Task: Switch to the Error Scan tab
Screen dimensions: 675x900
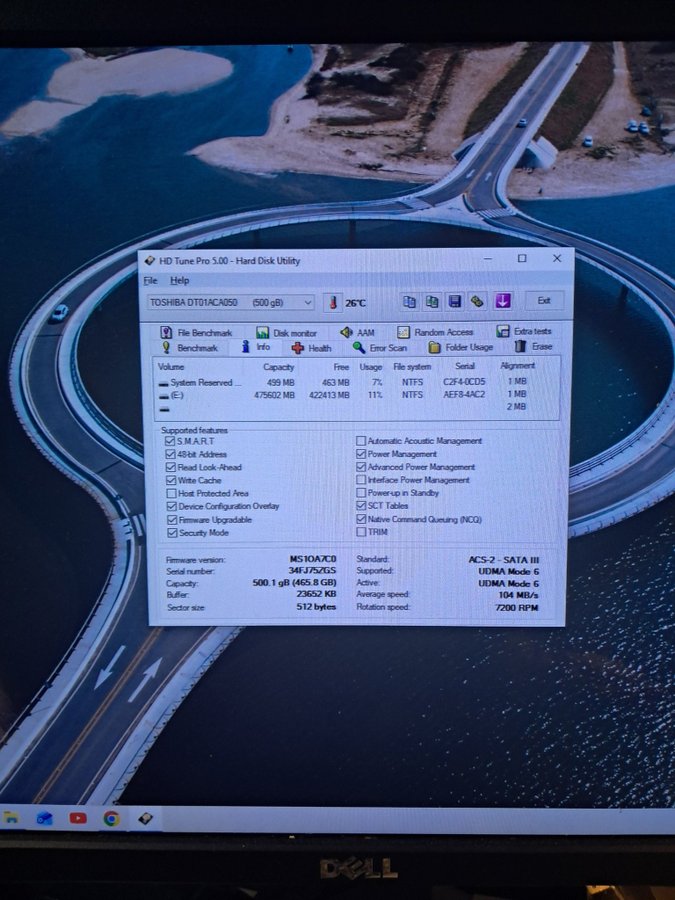Action: 380,348
